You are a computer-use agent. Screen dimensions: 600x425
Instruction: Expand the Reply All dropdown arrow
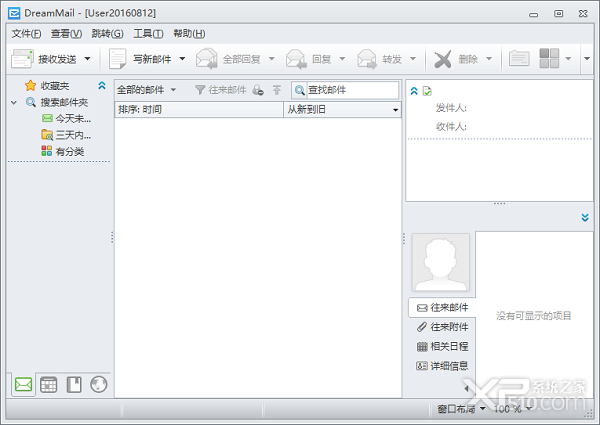click(x=272, y=59)
